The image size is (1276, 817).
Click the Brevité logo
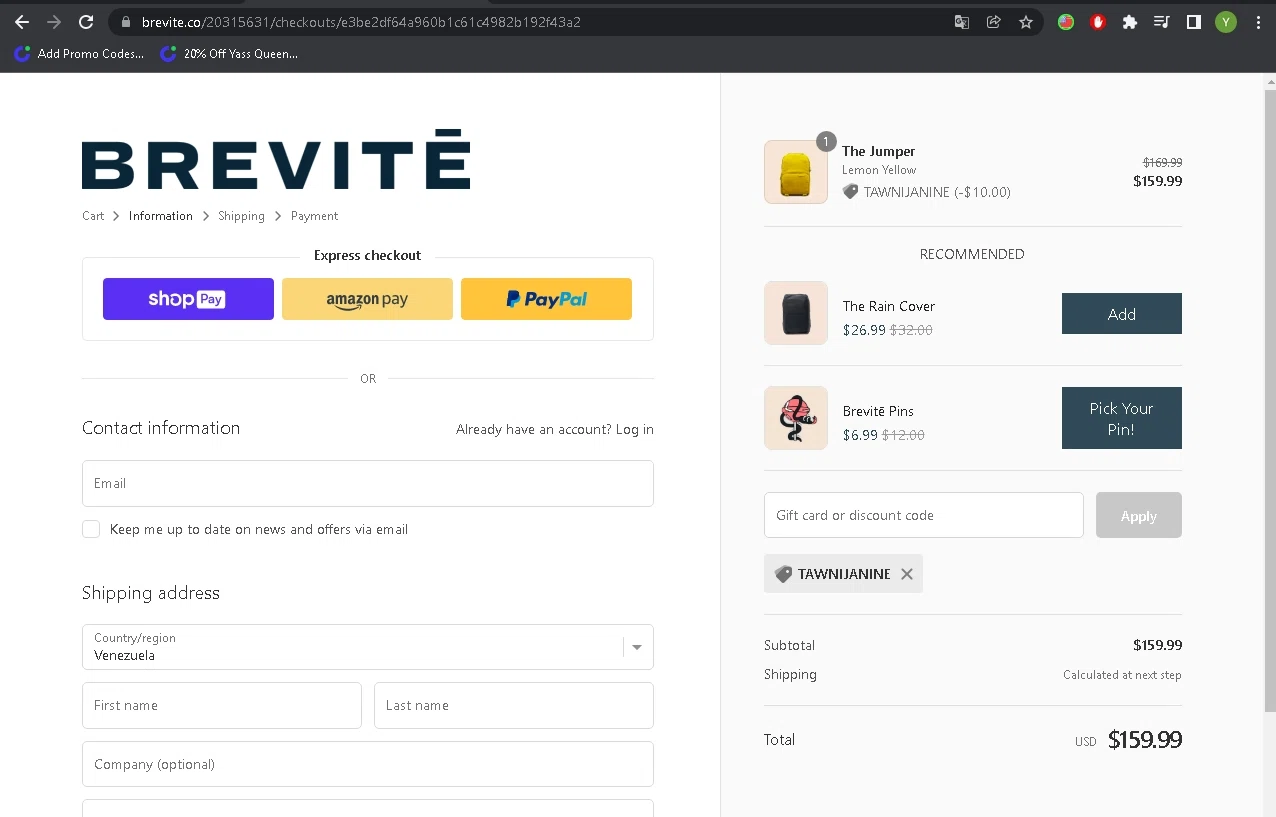click(x=276, y=160)
